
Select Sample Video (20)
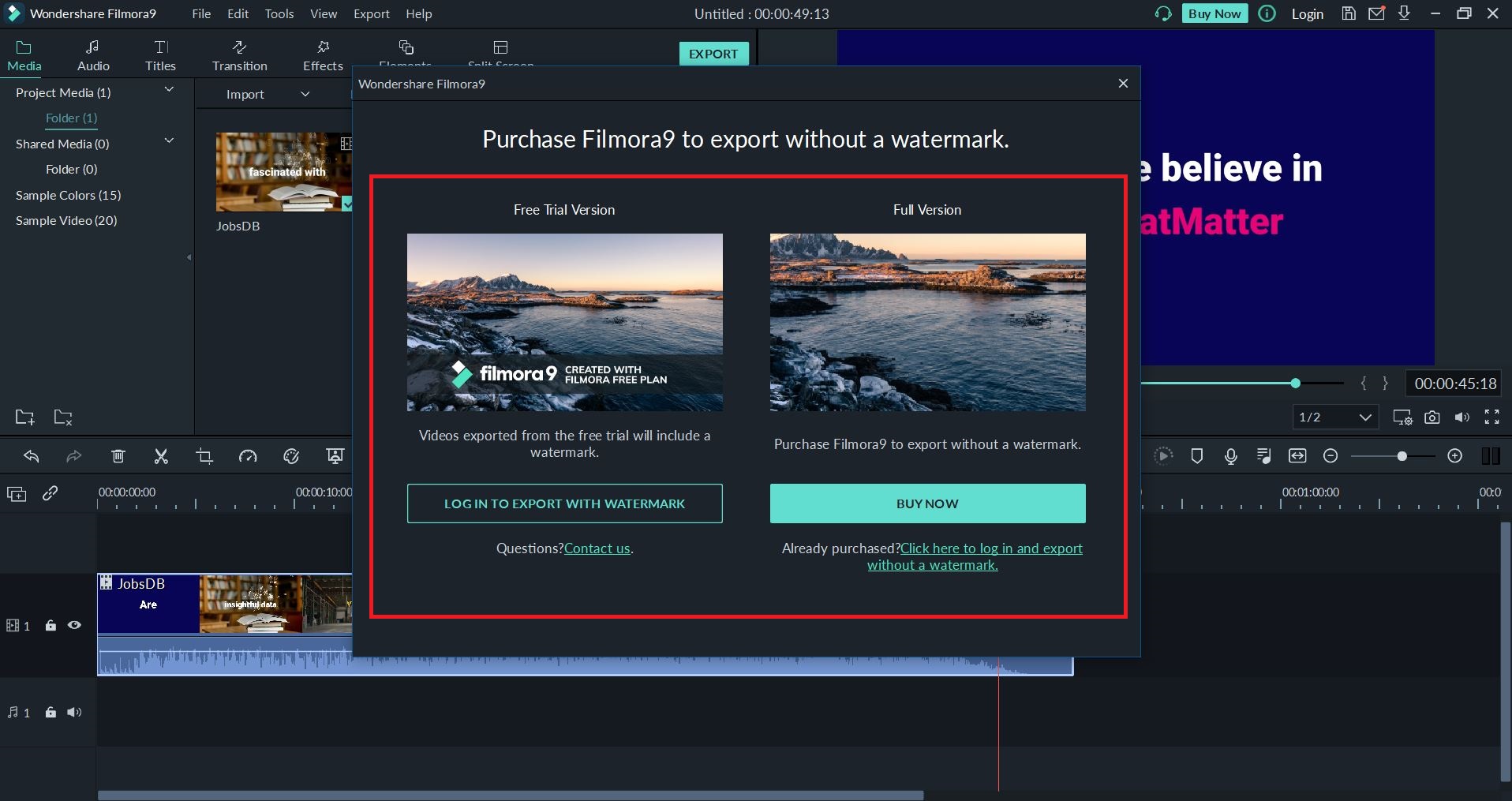coord(66,220)
